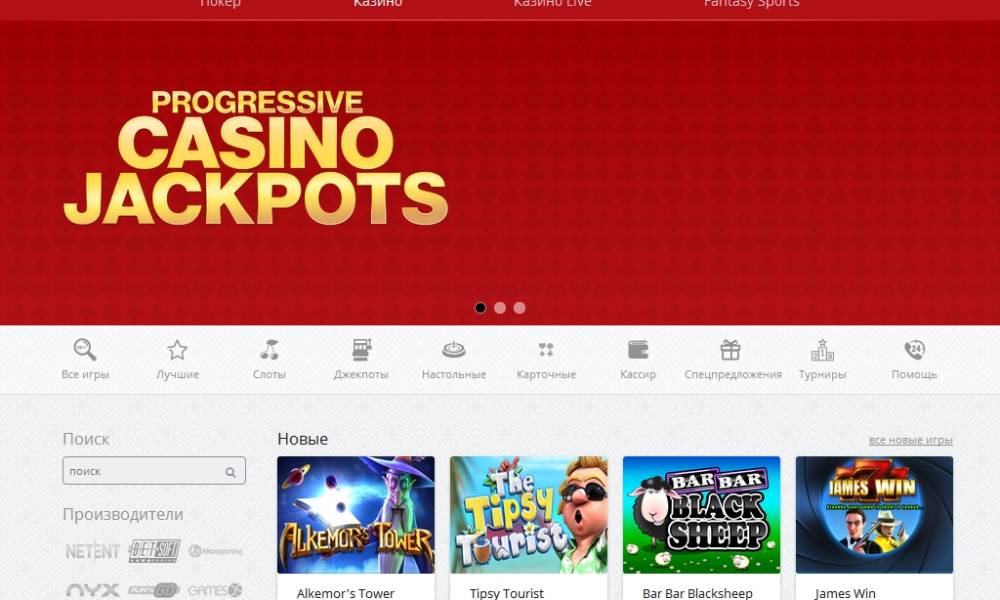Select the first banner carousel dot

pos(480,308)
